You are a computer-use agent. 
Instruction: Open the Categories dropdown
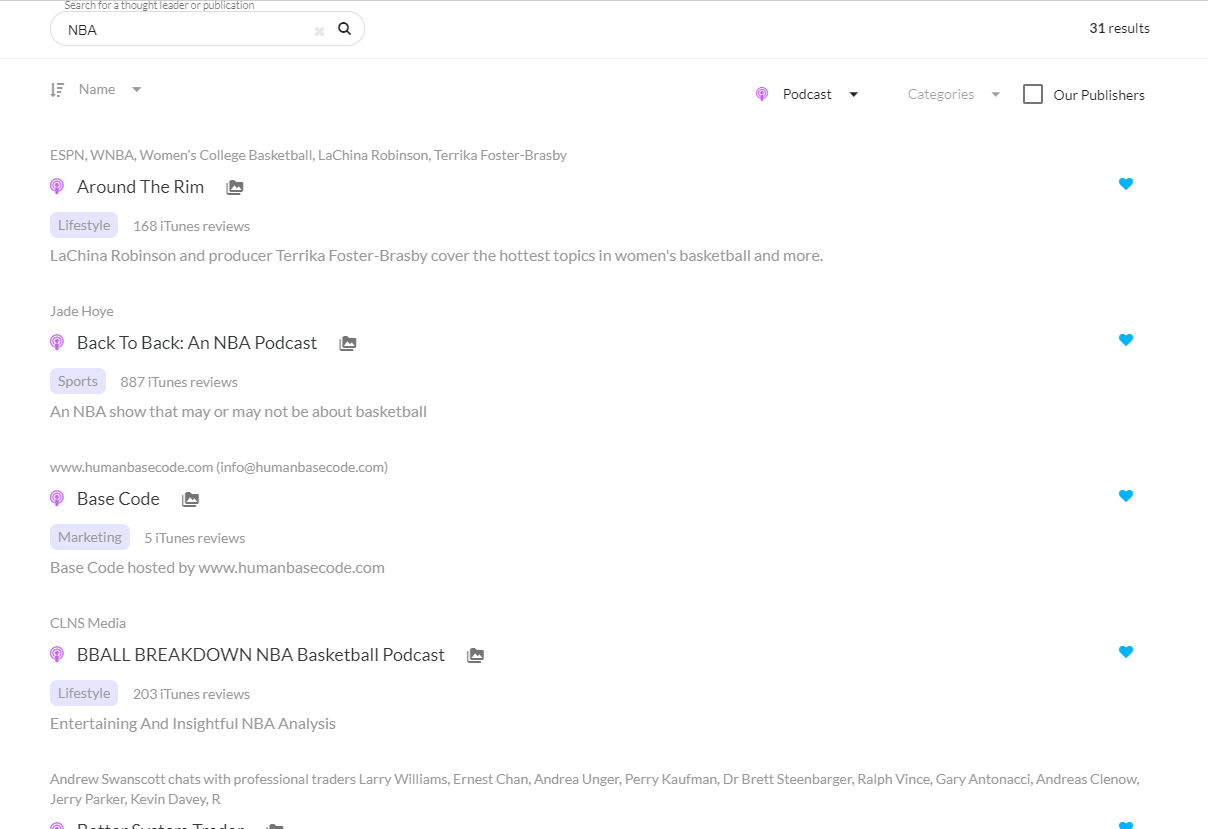(954, 94)
